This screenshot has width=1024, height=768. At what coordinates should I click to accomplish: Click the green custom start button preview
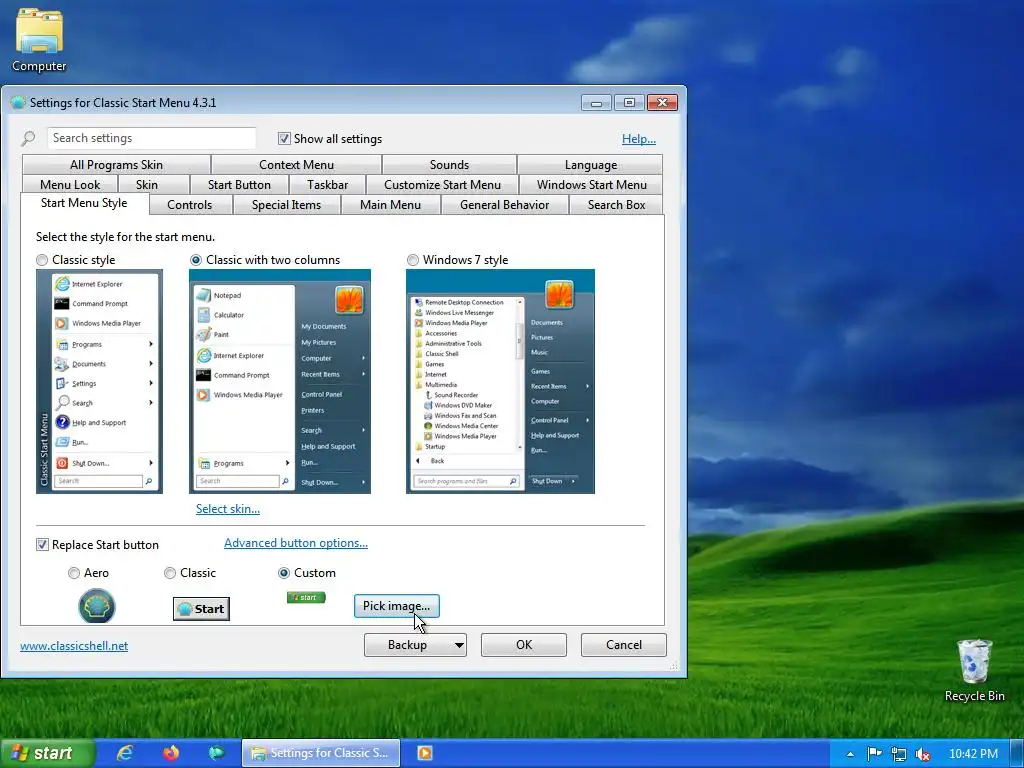point(306,597)
